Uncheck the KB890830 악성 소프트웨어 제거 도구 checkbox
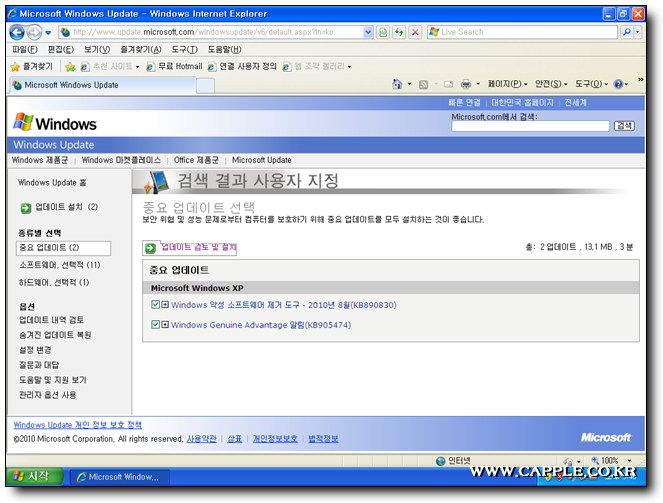 155,304
